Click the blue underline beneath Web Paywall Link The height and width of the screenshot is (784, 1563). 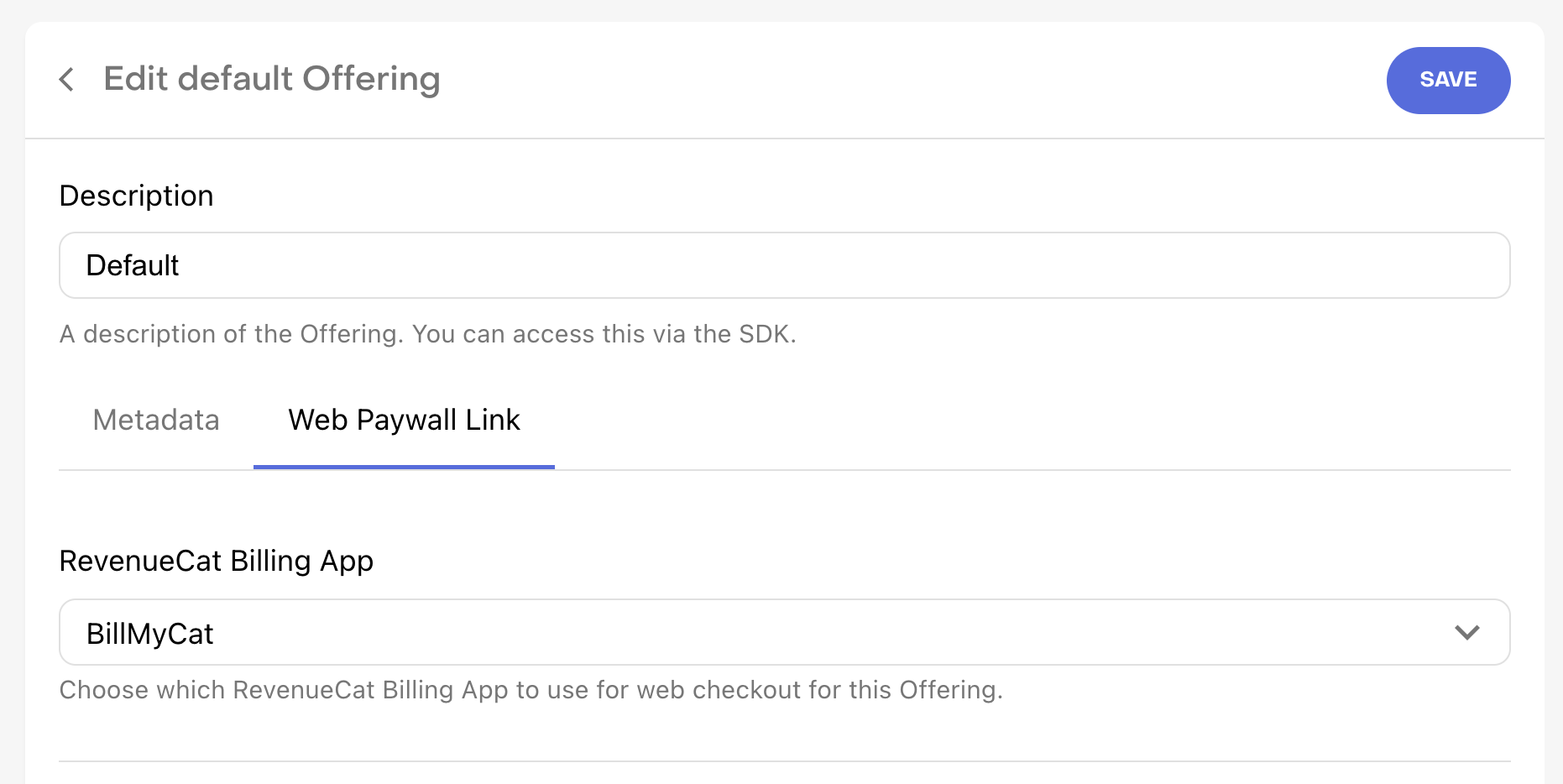point(404,467)
